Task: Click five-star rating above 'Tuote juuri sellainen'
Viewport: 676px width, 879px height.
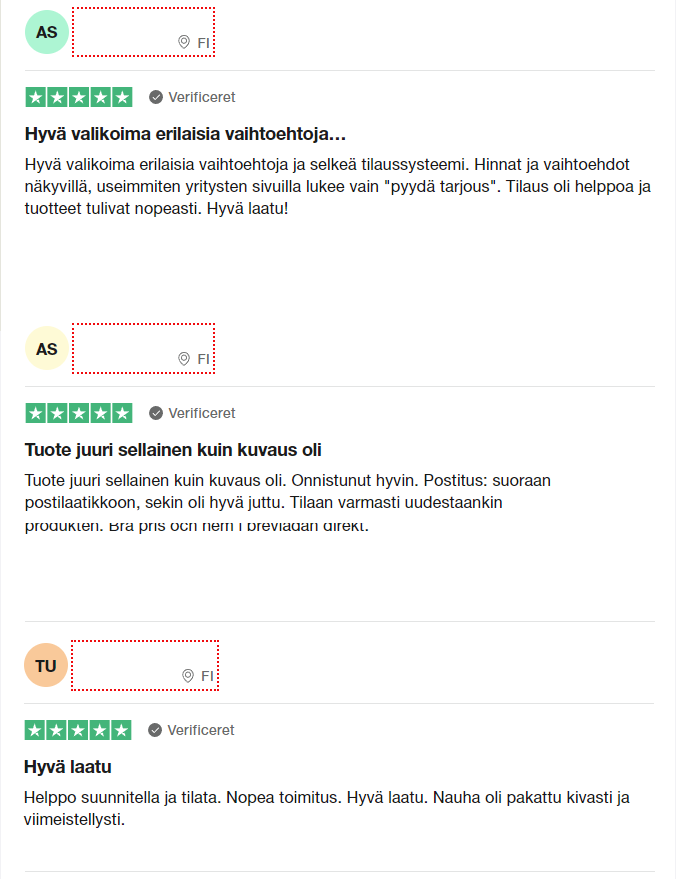Action: pyautogui.click(x=79, y=413)
